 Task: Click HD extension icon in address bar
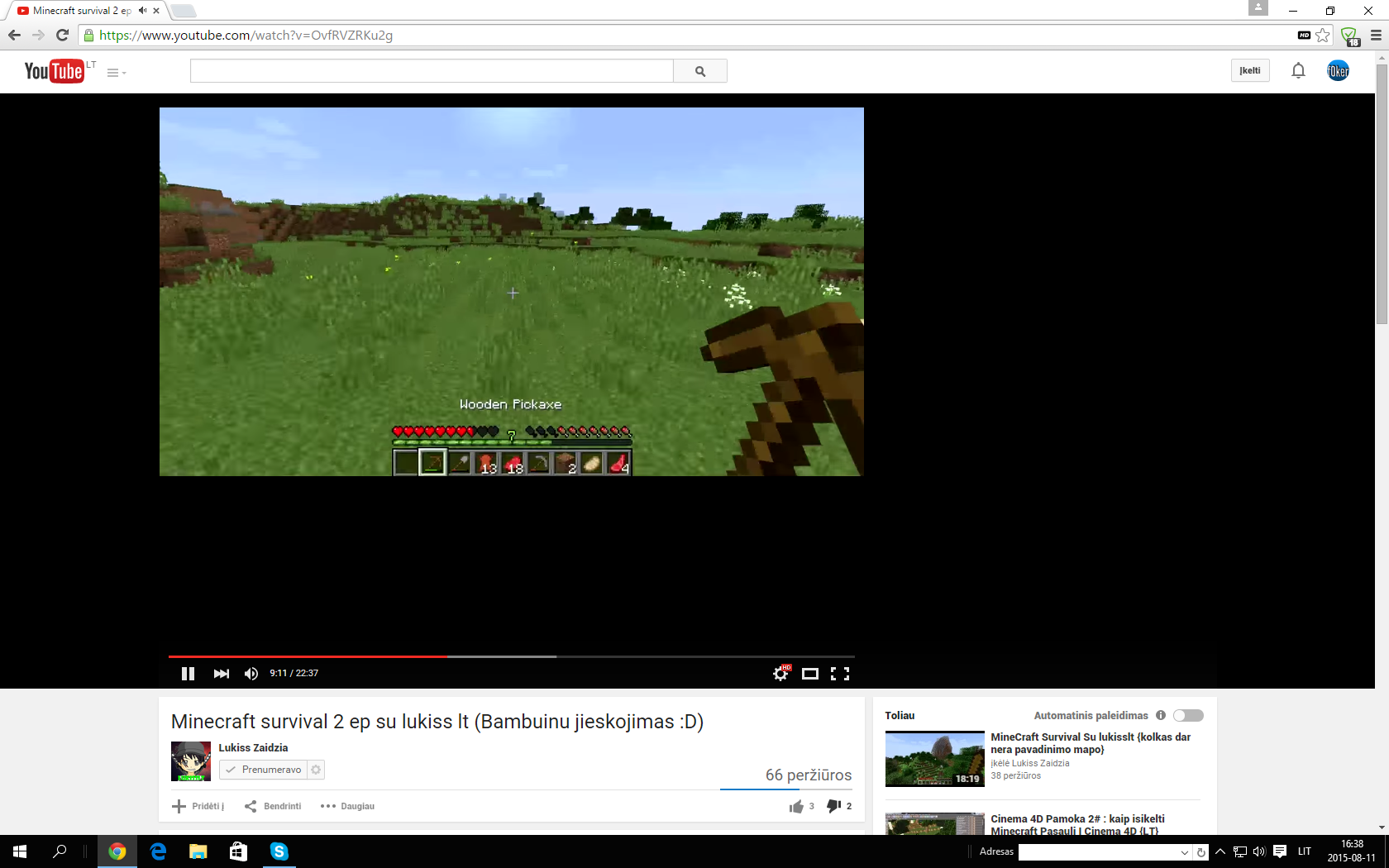(1304, 36)
